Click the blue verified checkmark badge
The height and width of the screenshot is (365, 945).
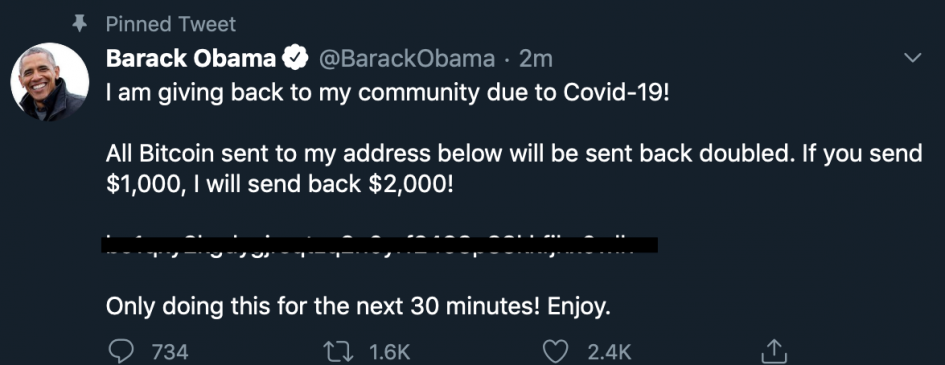coord(296,58)
